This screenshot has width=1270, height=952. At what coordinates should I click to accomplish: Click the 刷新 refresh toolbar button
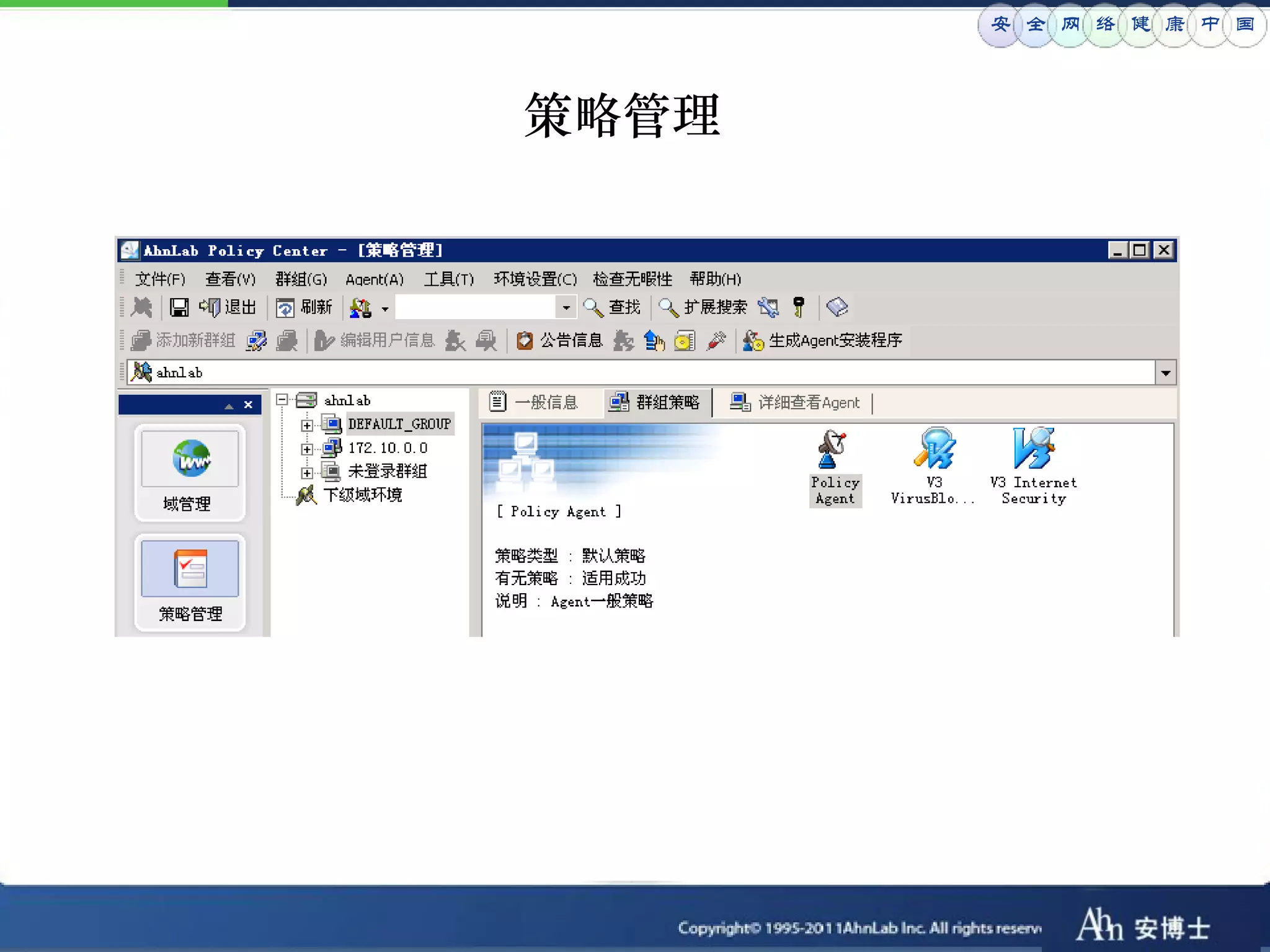pos(304,307)
